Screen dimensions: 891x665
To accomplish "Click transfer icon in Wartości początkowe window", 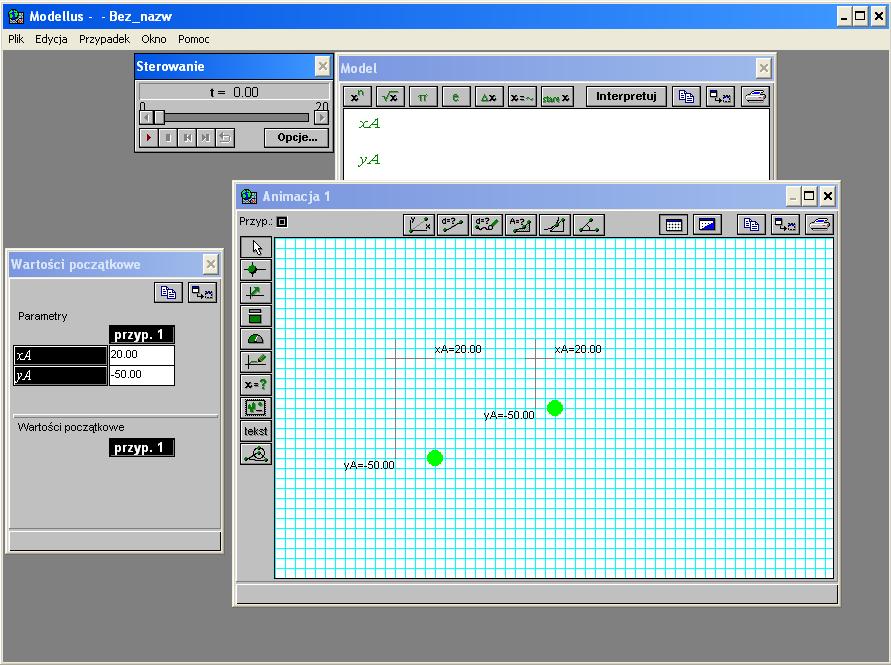I will coord(202,293).
